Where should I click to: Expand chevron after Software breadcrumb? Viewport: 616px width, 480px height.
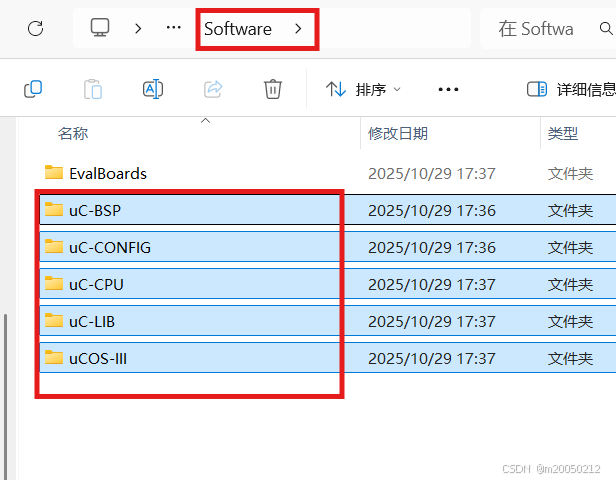(298, 28)
